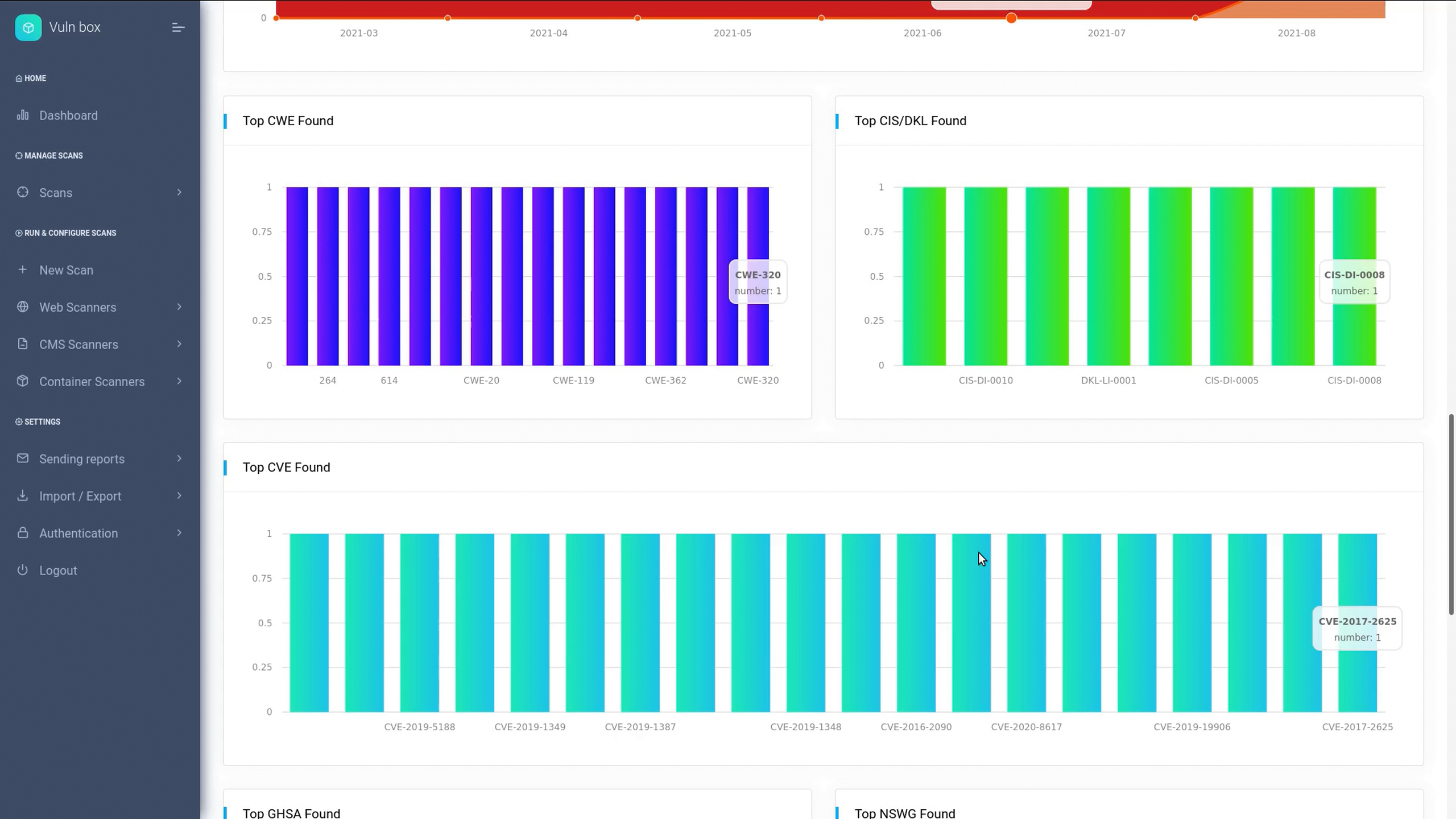Click the CVE-2019-19906 axis label

[1192, 726]
